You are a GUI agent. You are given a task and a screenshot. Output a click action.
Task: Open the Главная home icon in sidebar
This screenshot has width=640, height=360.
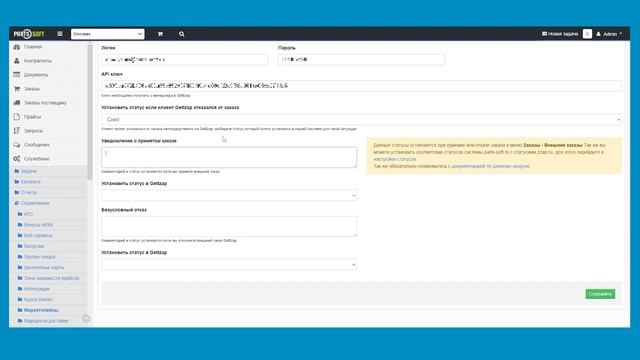pyautogui.click(x=17, y=47)
